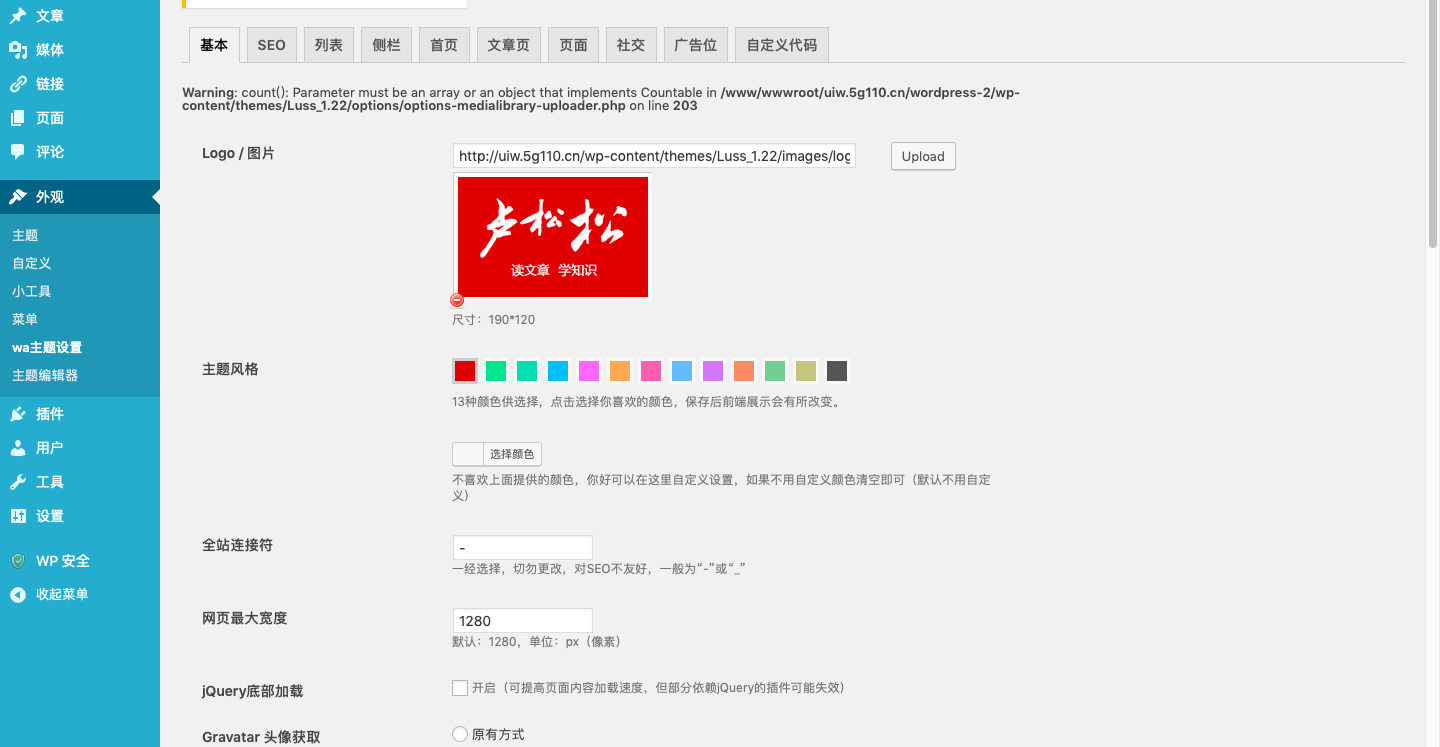This screenshot has width=1440, height=747.
Task: Click the Upload button
Action: [x=922, y=156]
